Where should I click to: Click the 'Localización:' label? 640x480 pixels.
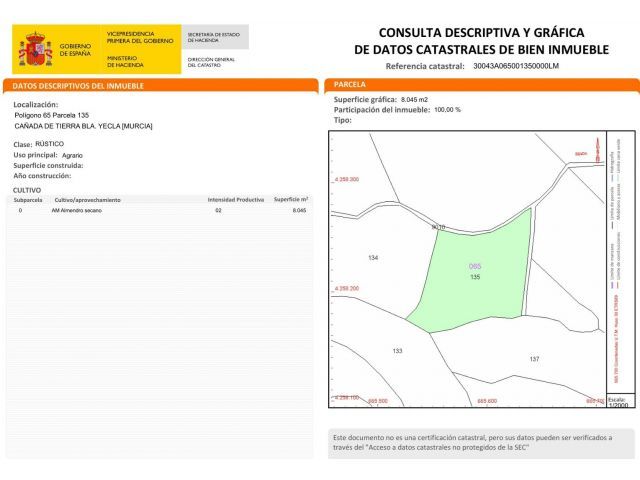point(36,104)
